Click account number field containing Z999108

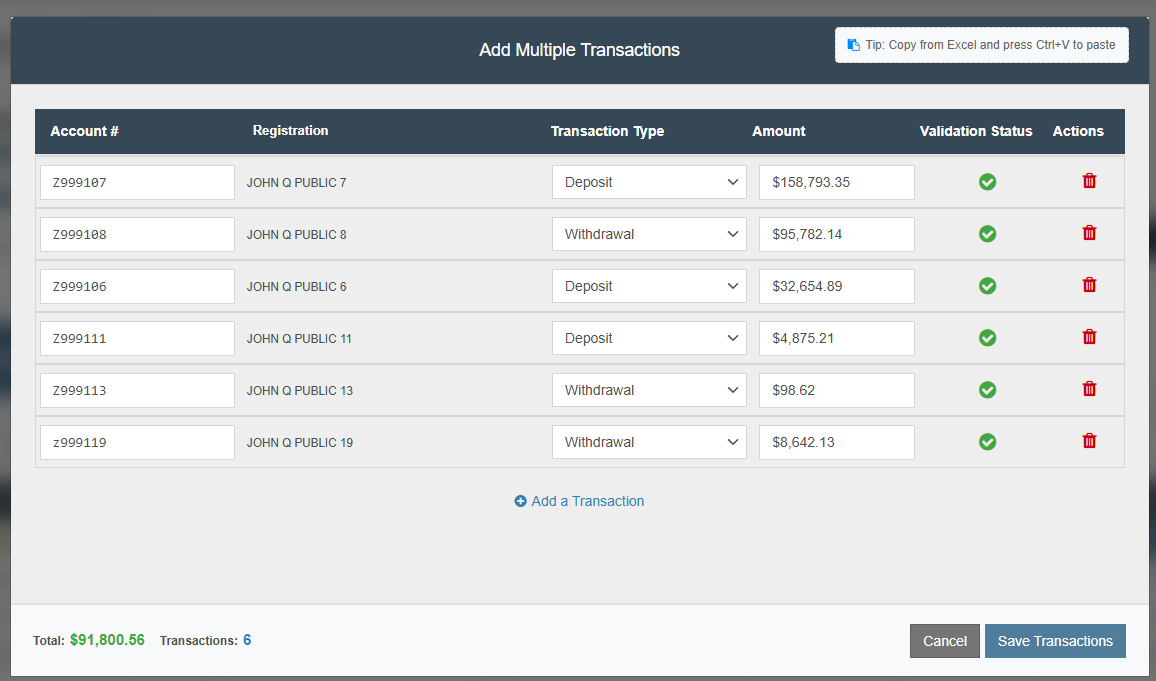[x=137, y=234]
